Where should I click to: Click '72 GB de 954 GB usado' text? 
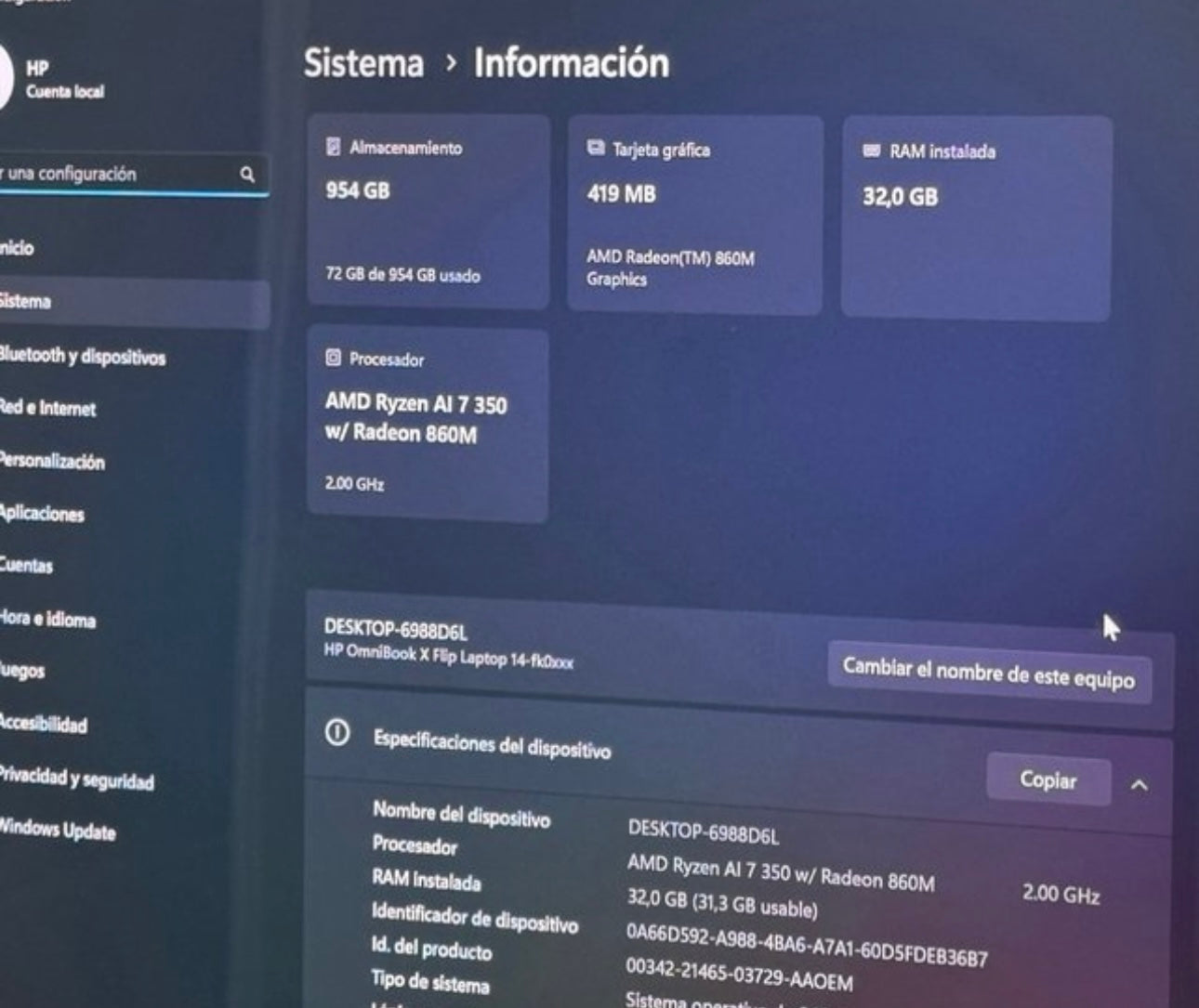[402, 275]
